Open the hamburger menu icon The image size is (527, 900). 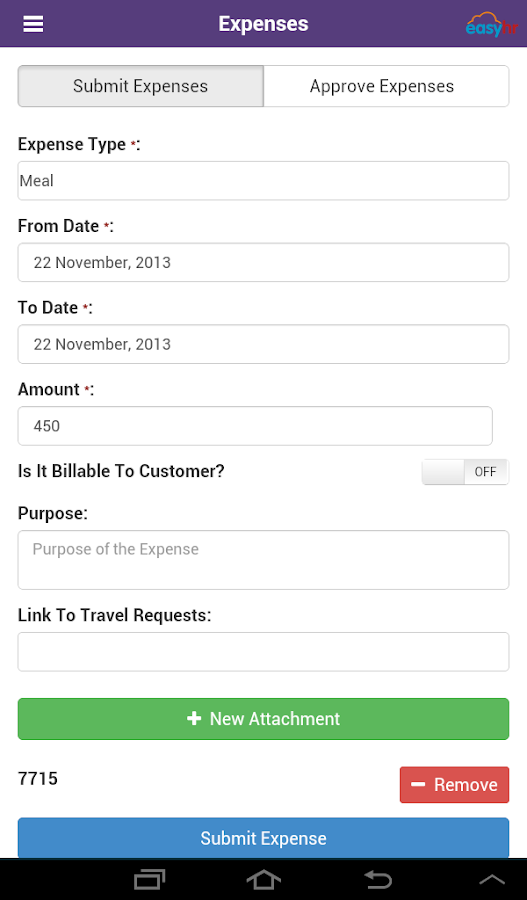click(x=33, y=24)
